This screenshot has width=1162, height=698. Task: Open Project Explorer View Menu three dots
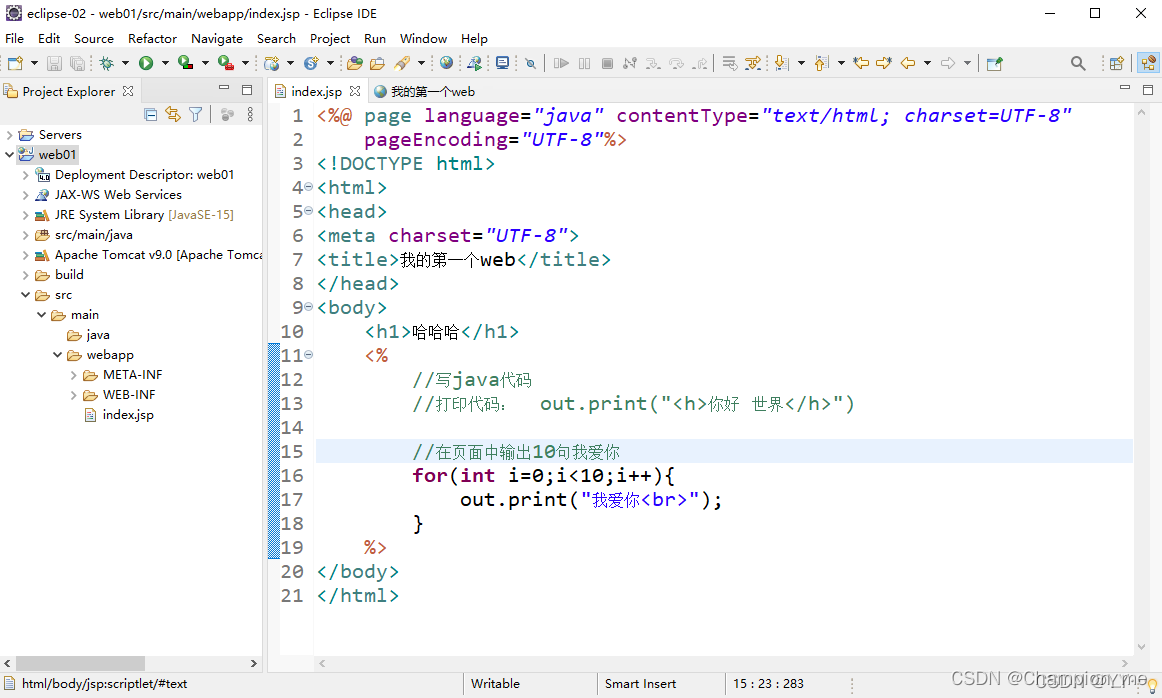pos(250,114)
